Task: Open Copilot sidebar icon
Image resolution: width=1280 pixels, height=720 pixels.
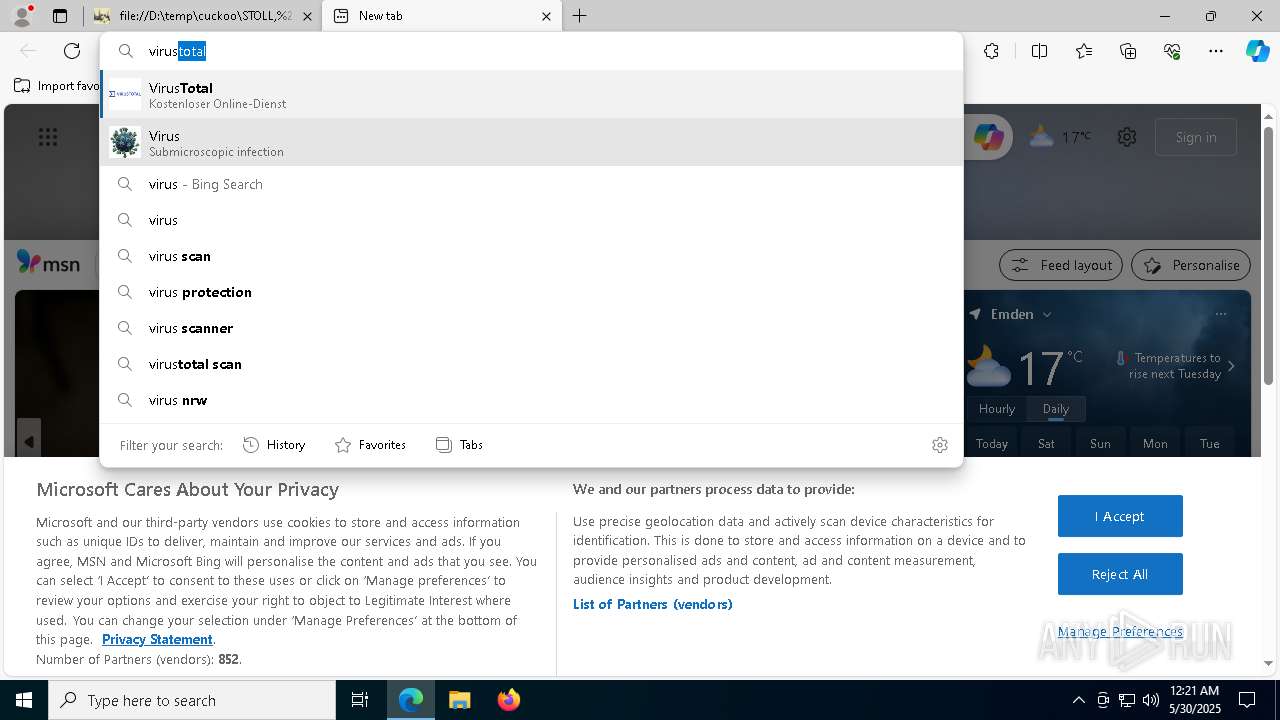Action: click(1258, 51)
